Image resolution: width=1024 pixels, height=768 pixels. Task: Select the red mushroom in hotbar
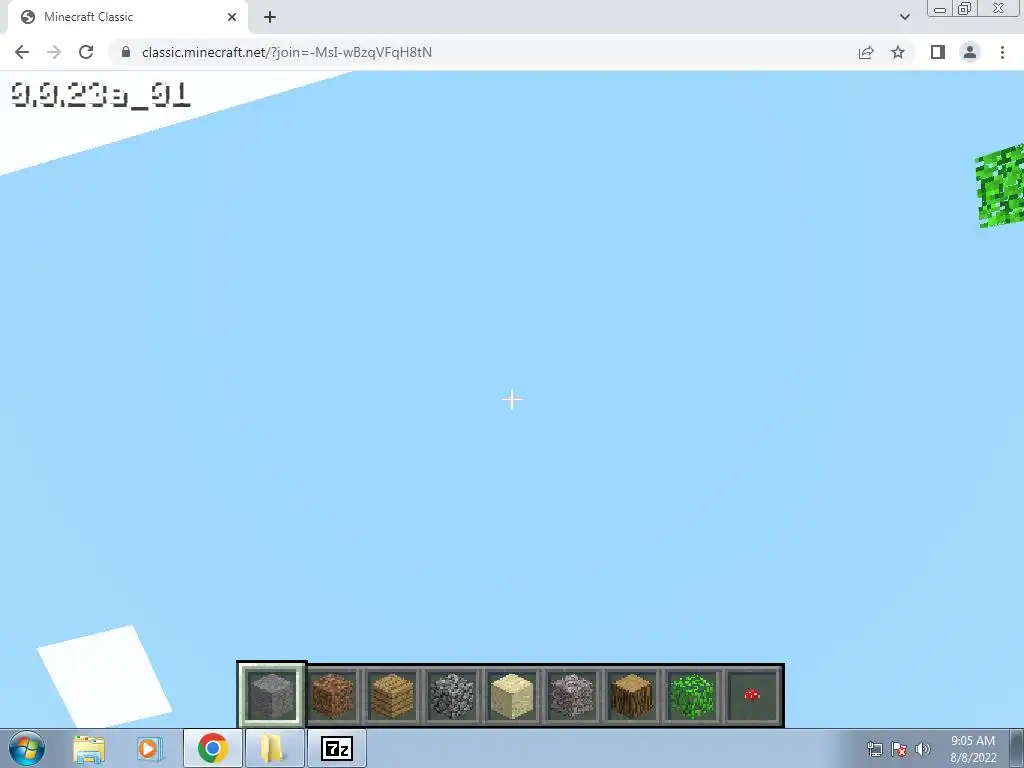[x=752, y=694]
